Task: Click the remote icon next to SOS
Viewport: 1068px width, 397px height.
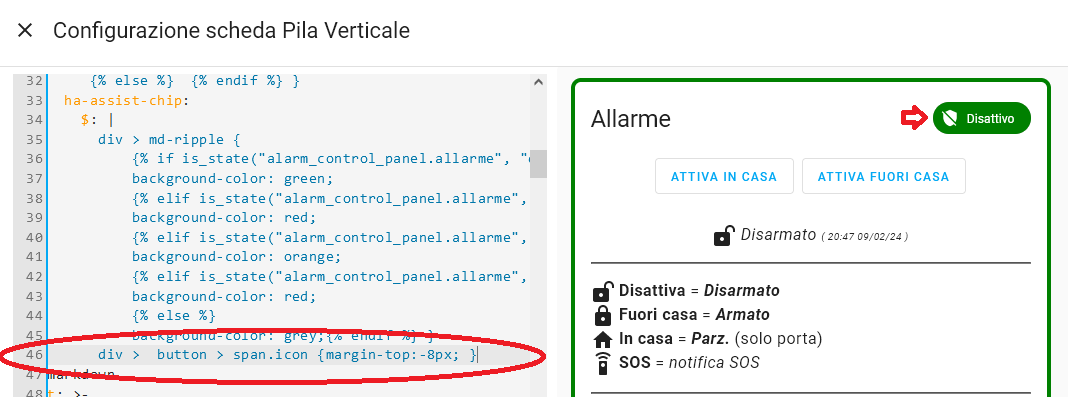Action: pyautogui.click(x=602, y=364)
